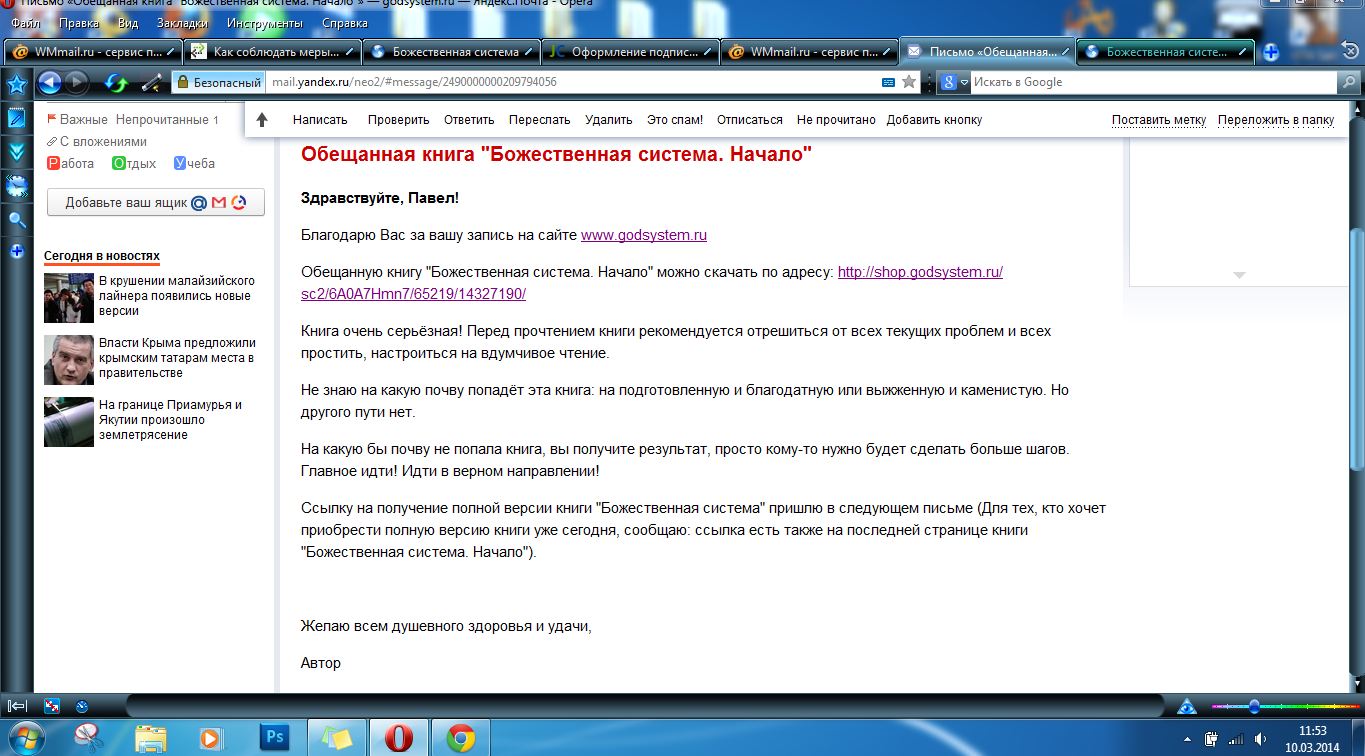This screenshot has width=1365, height=756.
Task: Open the Notes panel in the Opera sidebar
Action: (x=16, y=118)
